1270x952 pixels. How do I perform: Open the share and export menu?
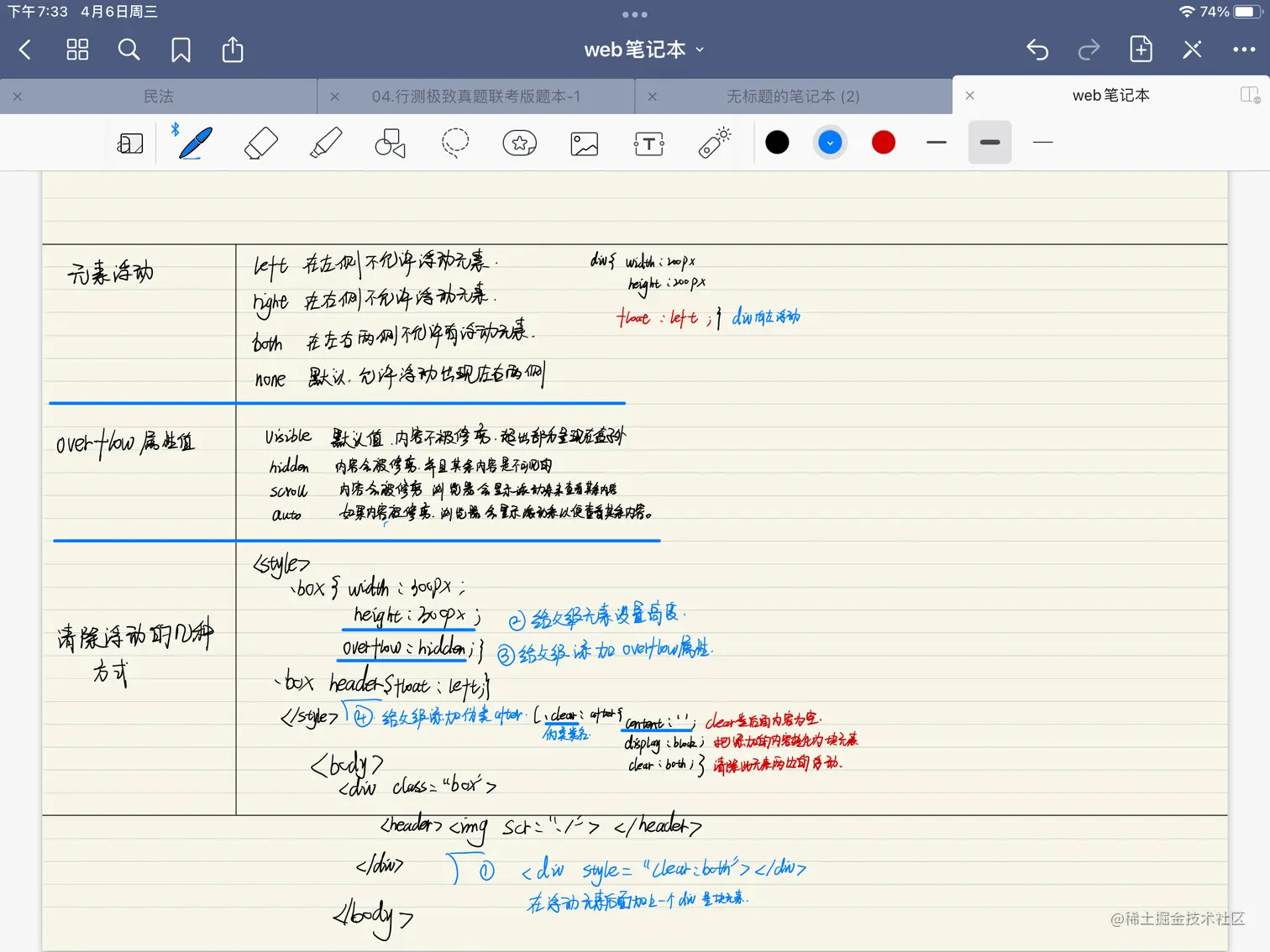coord(233,50)
